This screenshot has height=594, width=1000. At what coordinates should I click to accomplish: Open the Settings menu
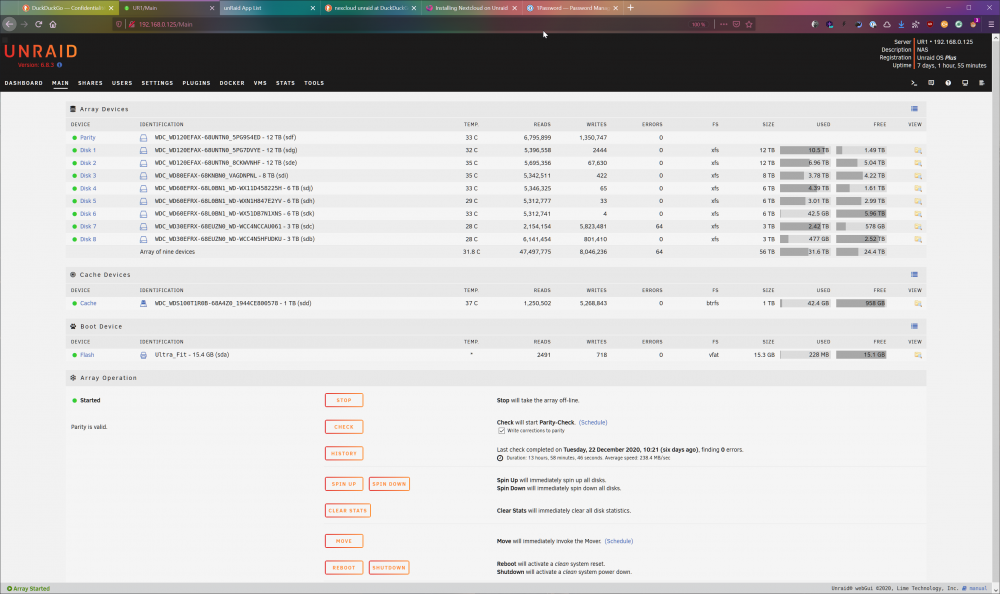pyautogui.click(x=157, y=83)
